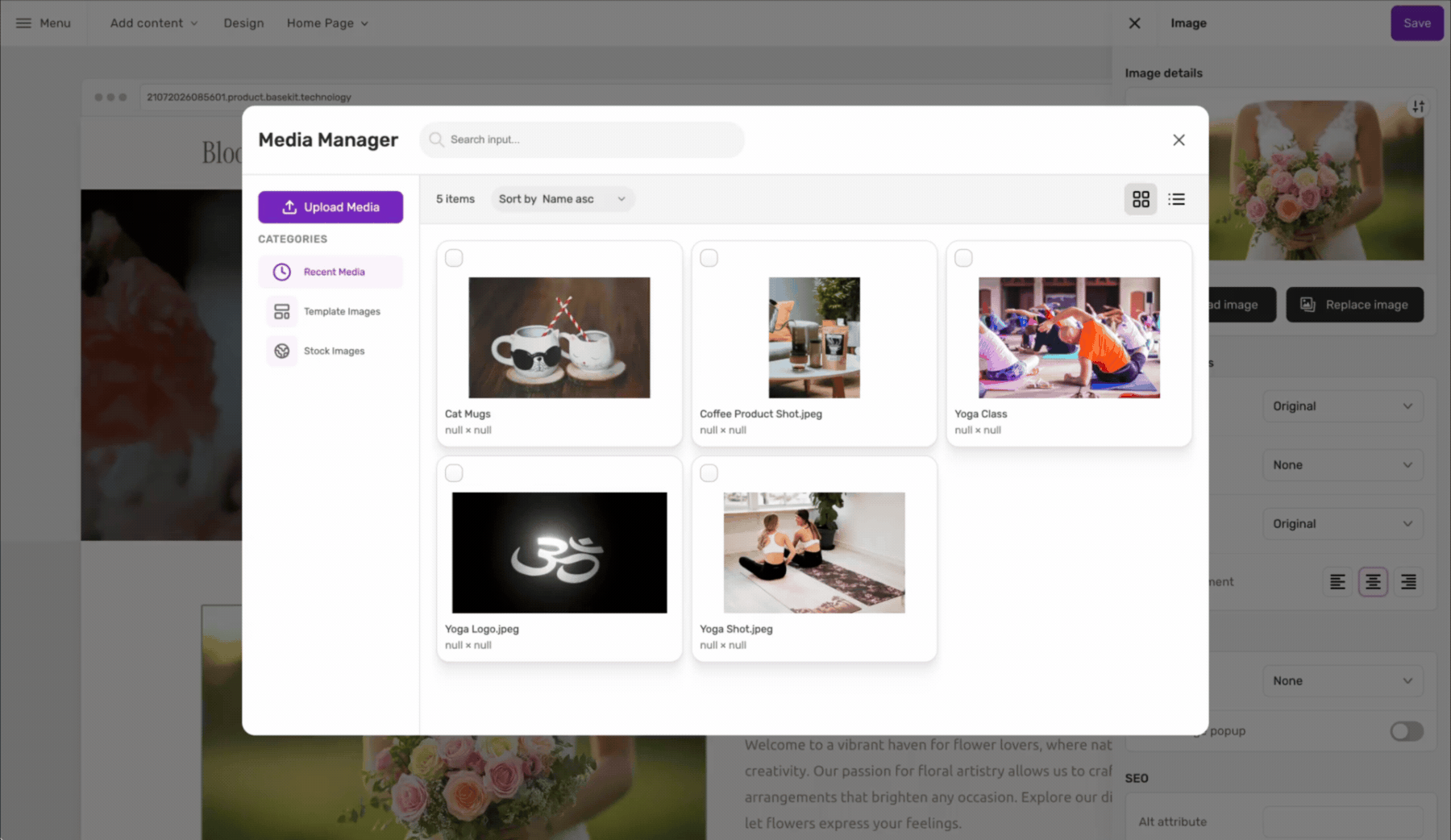Close the Image side panel

pyautogui.click(x=1134, y=23)
